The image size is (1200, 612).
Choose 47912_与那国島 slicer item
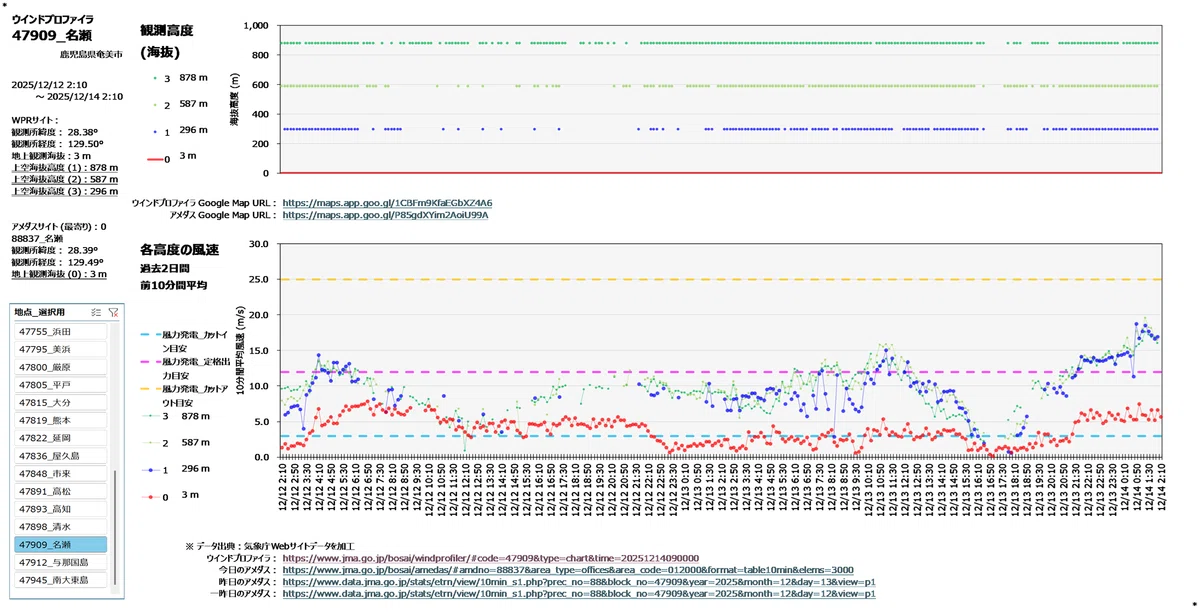61,562
